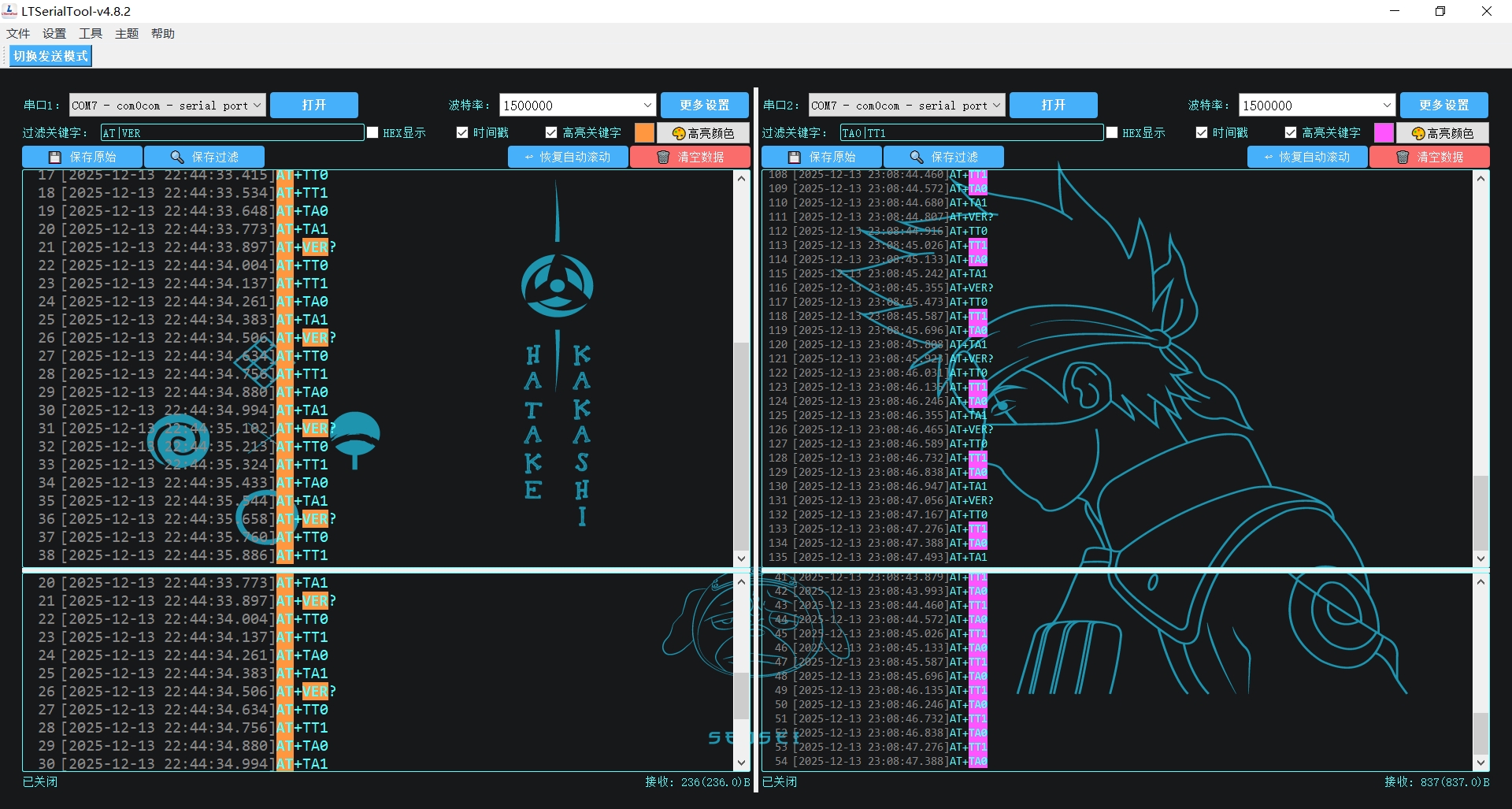Click the trash icon on port 1 清空数据 button
This screenshot has height=809, width=1512.
click(x=663, y=158)
